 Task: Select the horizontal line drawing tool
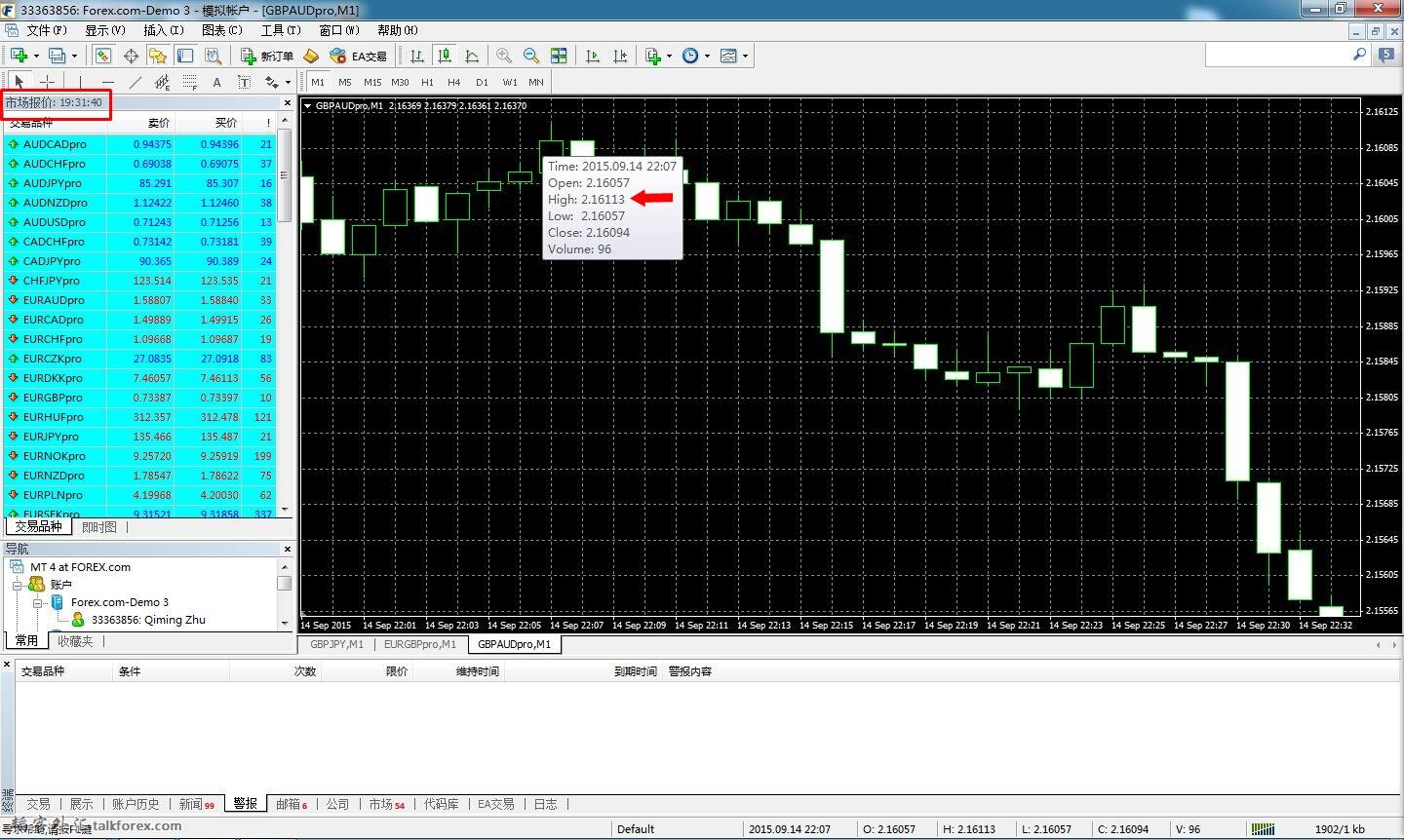tap(107, 82)
